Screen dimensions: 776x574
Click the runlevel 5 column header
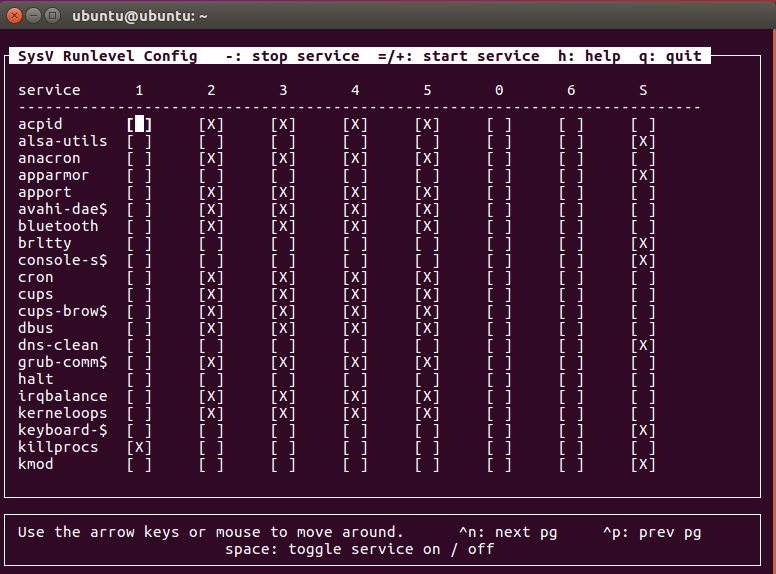coord(427,91)
